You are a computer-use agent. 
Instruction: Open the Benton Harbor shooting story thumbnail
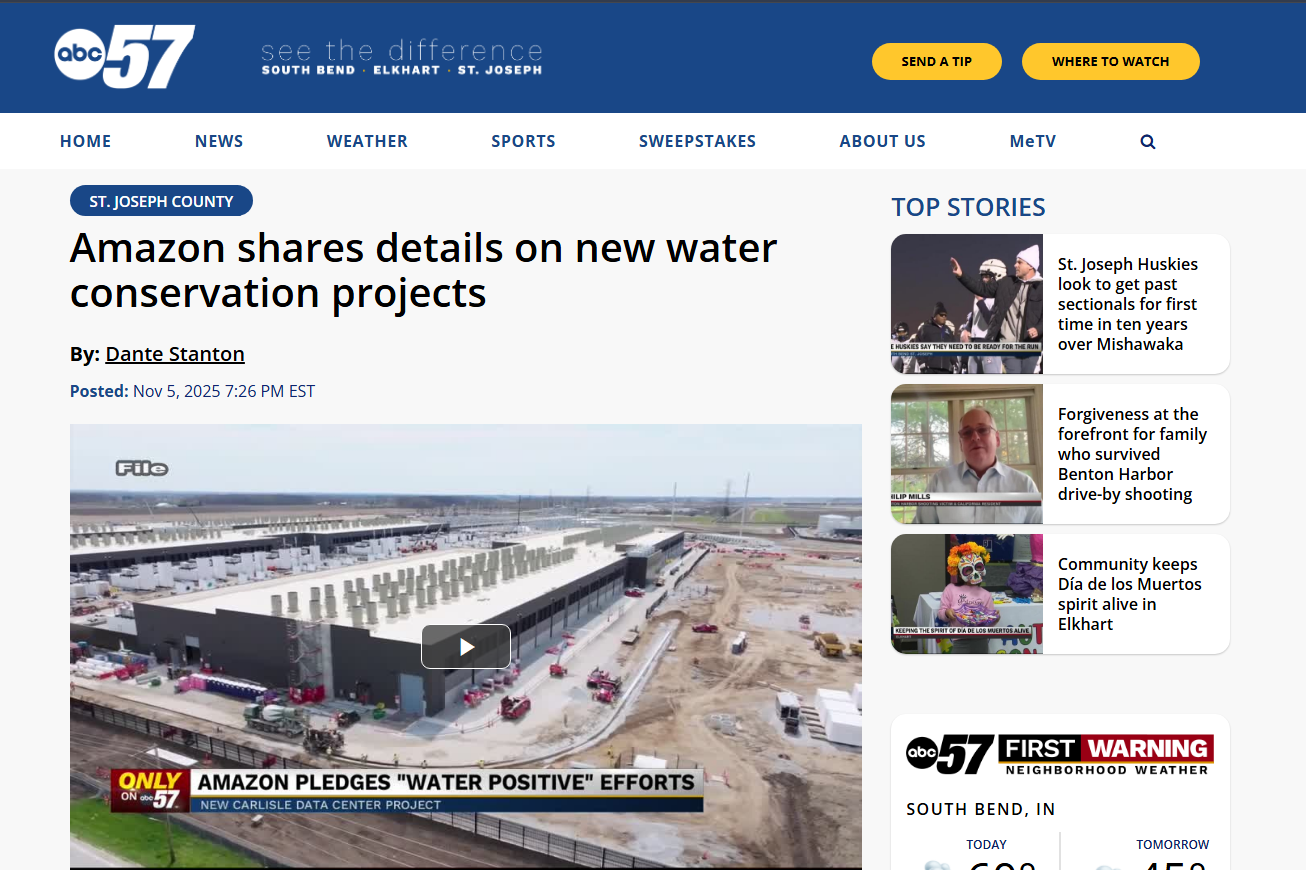[967, 454]
